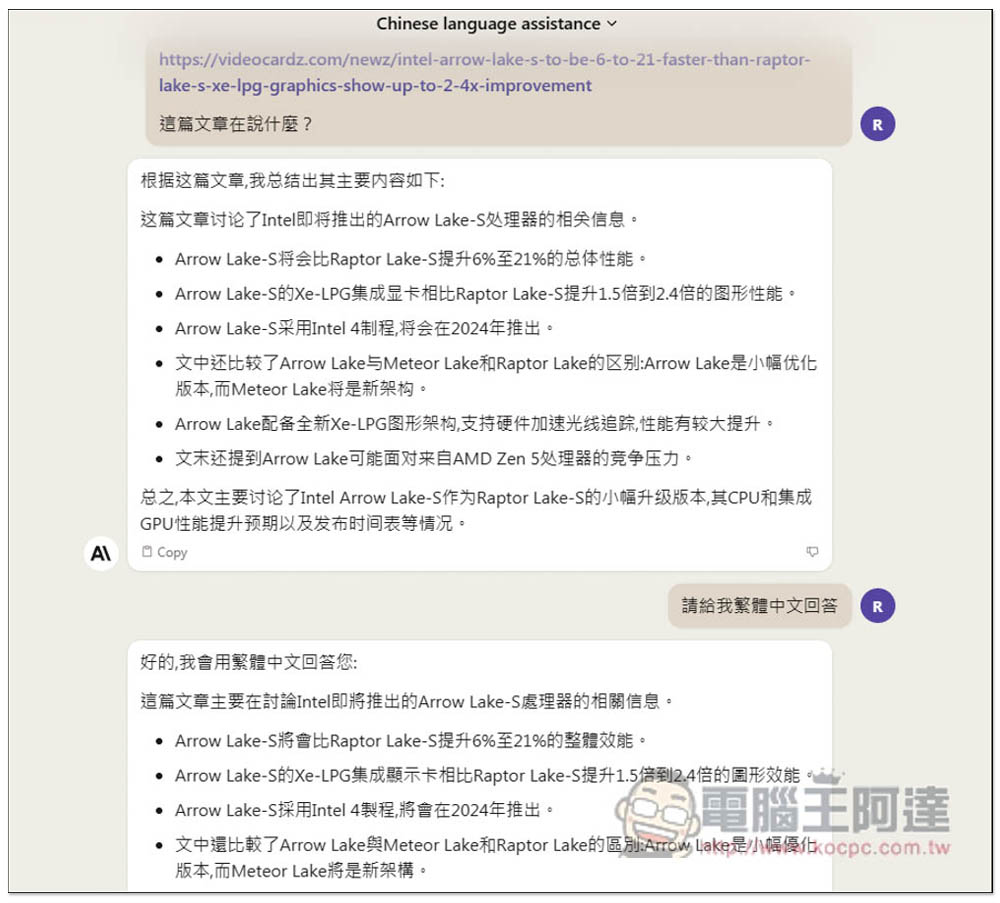Click the line 好的,我會用繁體中文回答您:
The image size is (1000, 903).
(249, 662)
